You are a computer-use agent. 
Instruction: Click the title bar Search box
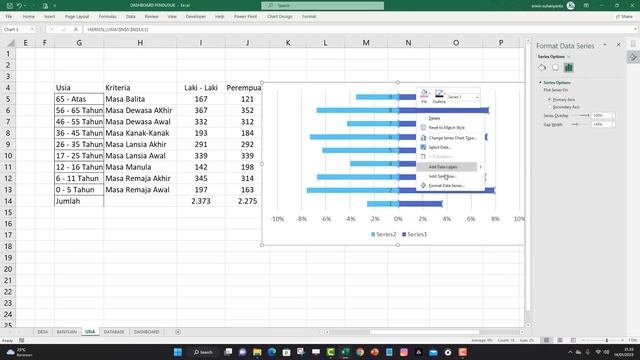pos(322,6)
